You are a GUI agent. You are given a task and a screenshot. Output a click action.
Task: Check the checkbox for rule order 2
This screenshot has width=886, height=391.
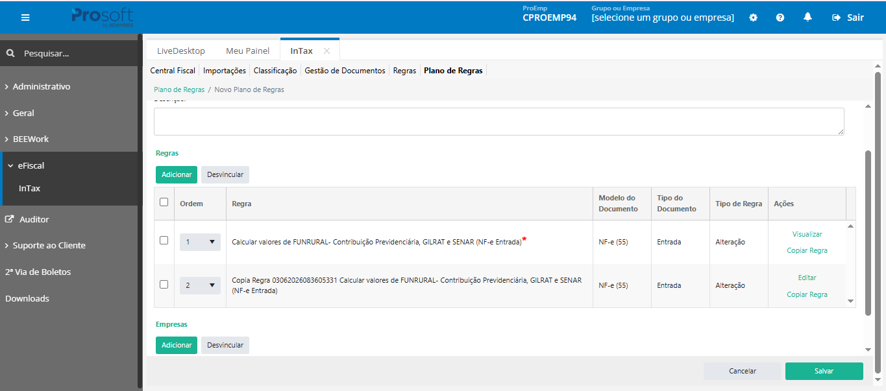coord(164,285)
